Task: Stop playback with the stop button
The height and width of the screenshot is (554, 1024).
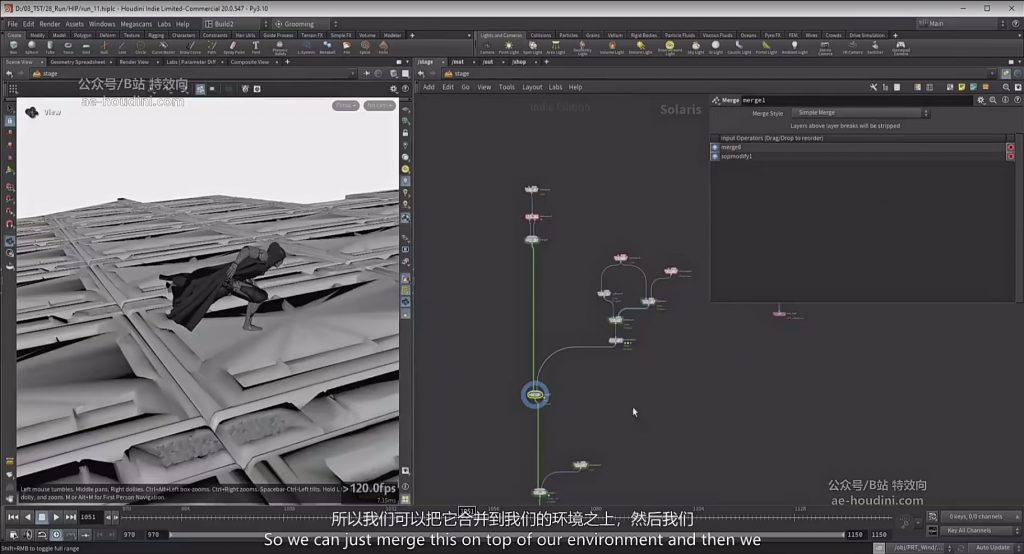Action: (42, 517)
